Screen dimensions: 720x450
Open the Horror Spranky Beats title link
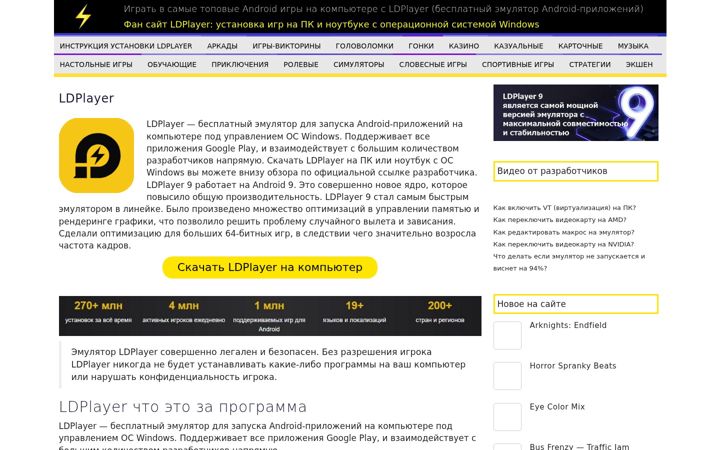pos(573,366)
